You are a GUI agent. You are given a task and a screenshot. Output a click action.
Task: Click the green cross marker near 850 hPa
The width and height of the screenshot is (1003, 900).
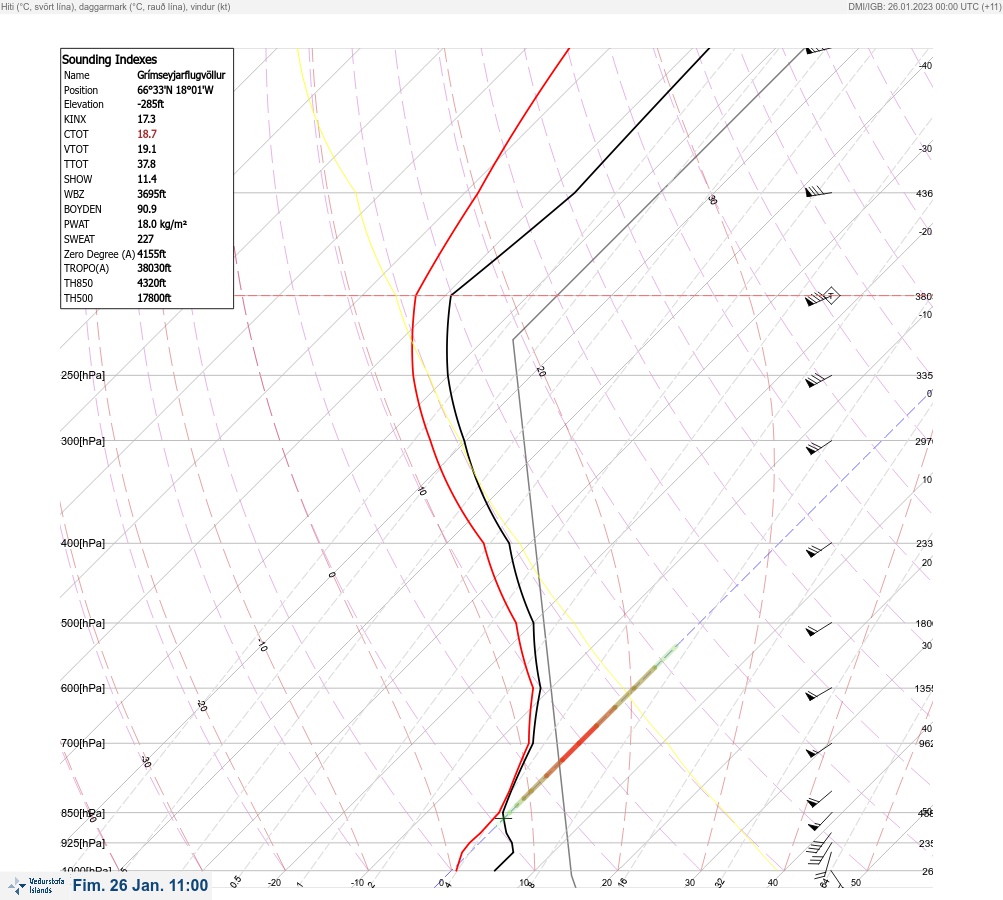(x=503, y=817)
